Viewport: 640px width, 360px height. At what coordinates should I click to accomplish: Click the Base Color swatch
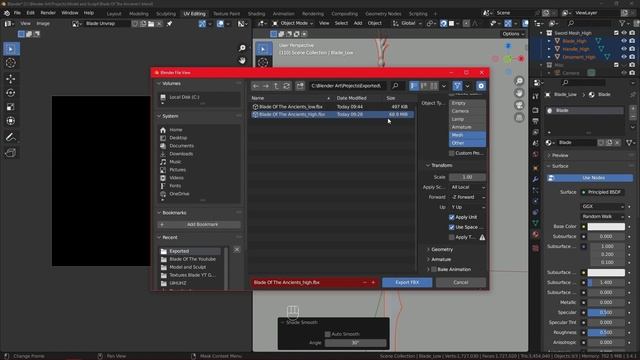(x=606, y=227)
